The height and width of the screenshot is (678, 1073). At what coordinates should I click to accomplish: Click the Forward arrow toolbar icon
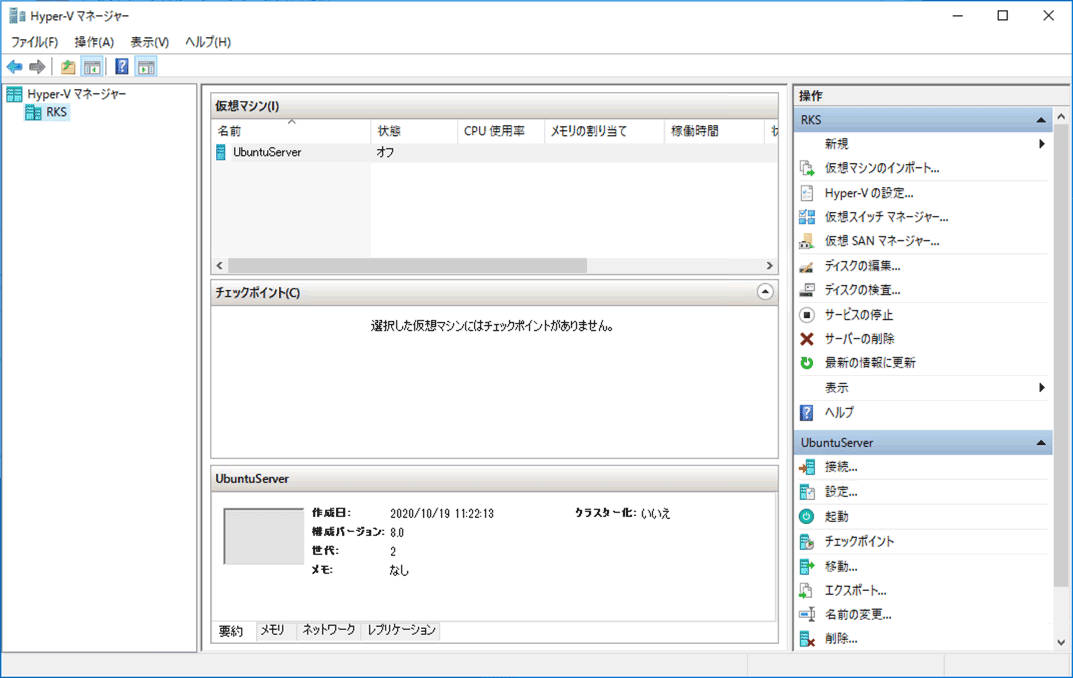point(37,66)
